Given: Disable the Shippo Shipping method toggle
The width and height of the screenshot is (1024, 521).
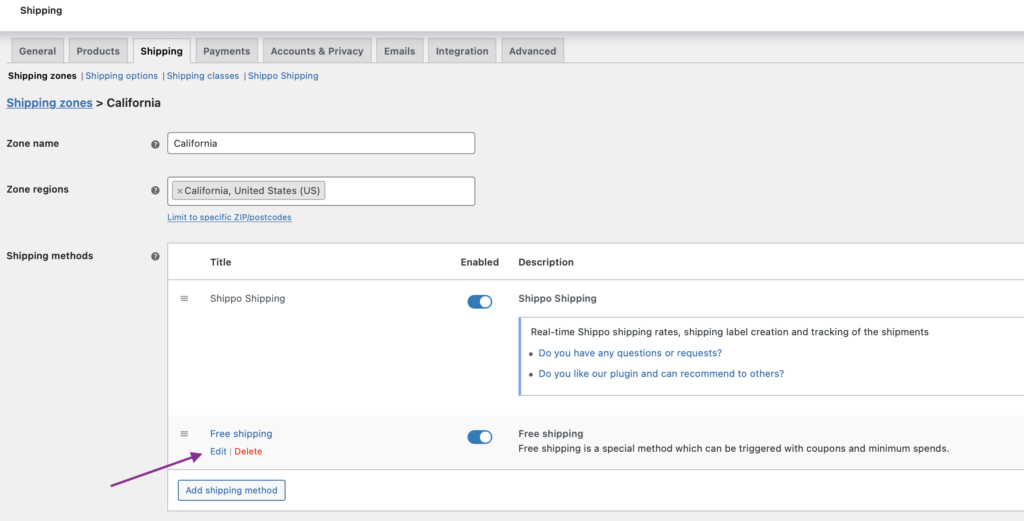Looking at the screenshot, I should 480,301.
